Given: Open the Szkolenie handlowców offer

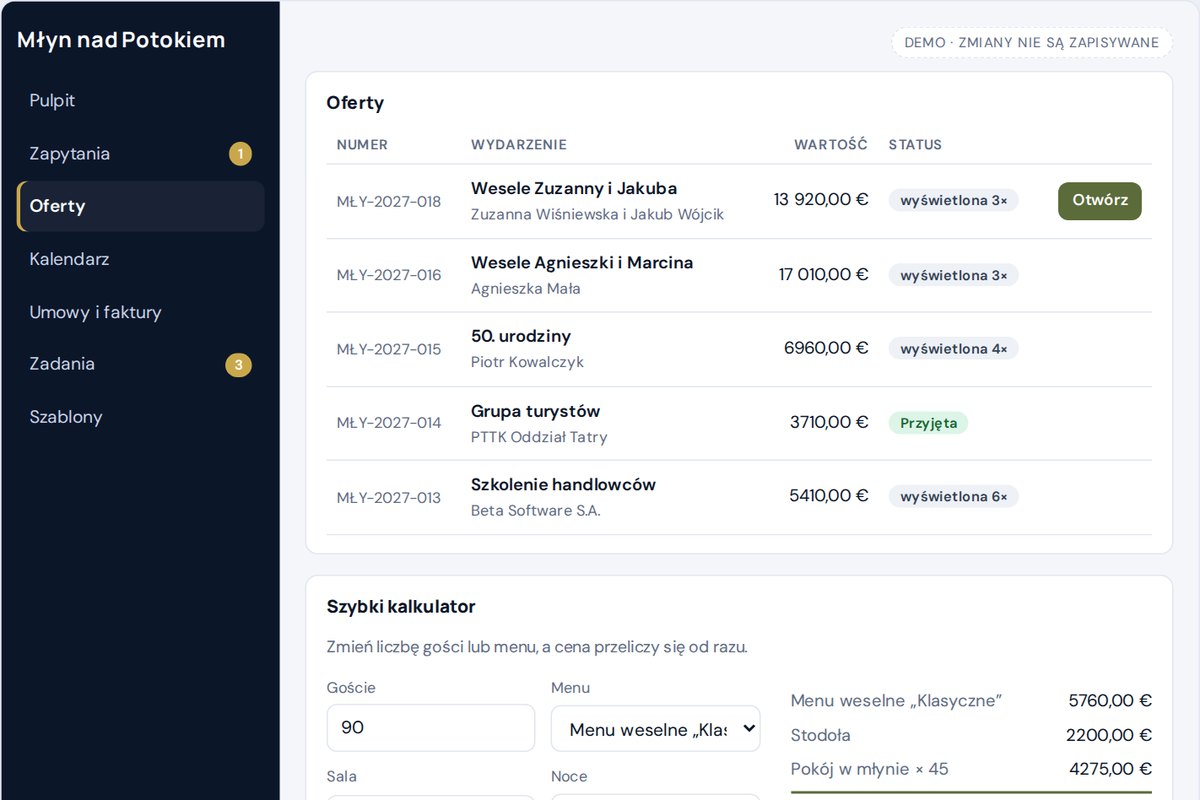Looking at the screenshot, I should pyautogui.click(x=563, y=484).
